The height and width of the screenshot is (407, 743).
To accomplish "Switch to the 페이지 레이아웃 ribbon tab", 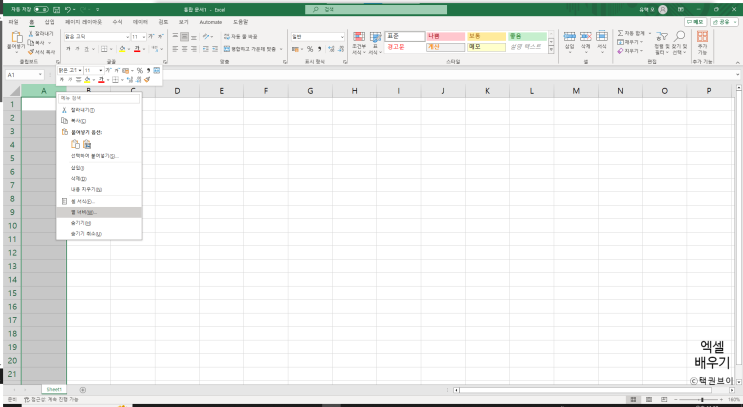I will tap(83, 22).
